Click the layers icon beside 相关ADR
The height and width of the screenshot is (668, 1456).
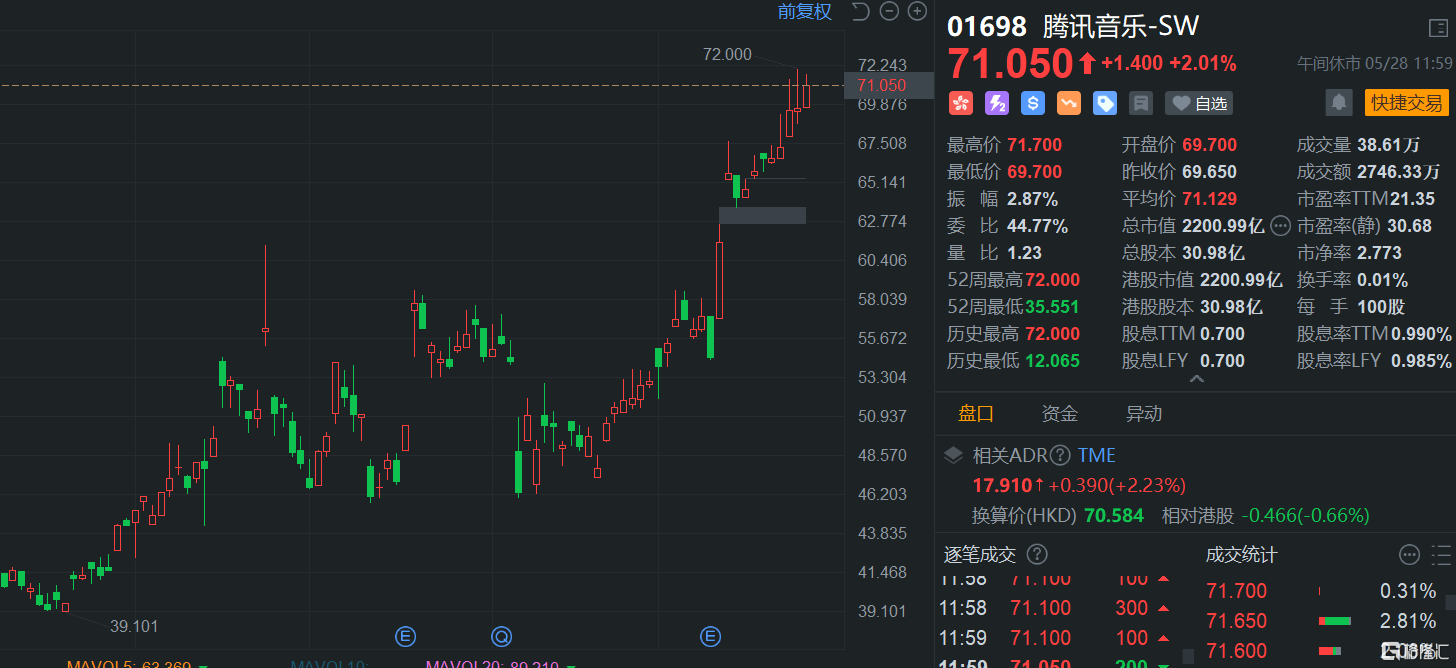point(954,456)
